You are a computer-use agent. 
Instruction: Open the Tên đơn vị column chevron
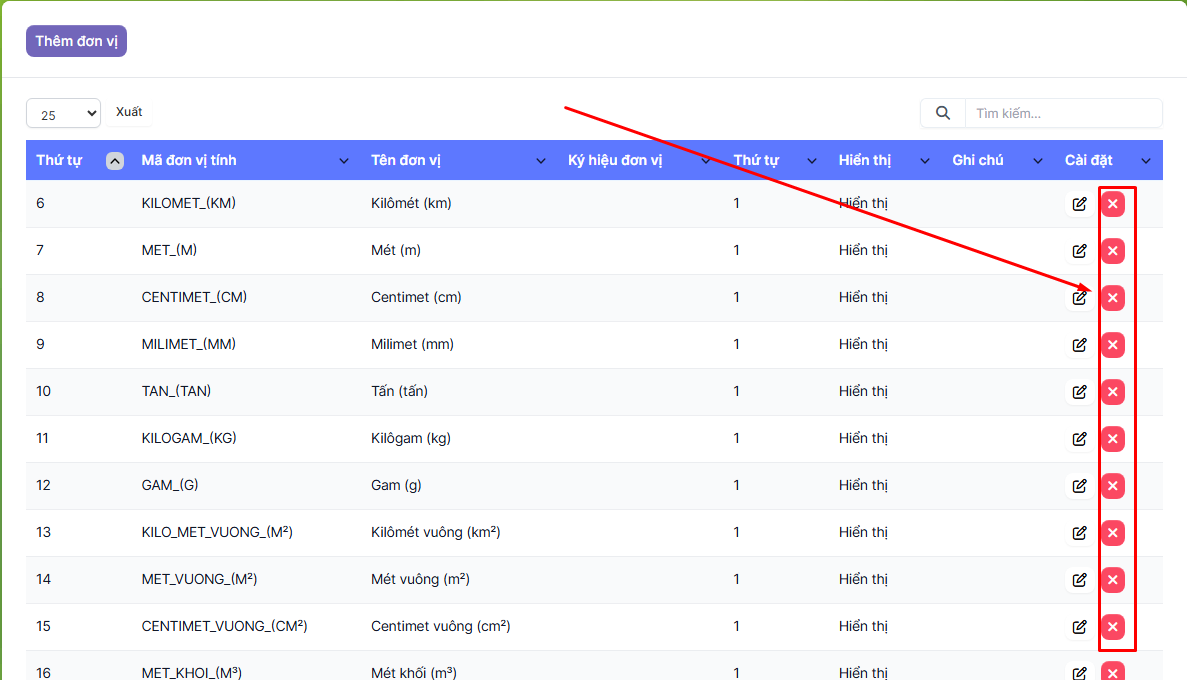tap(541, 161)
